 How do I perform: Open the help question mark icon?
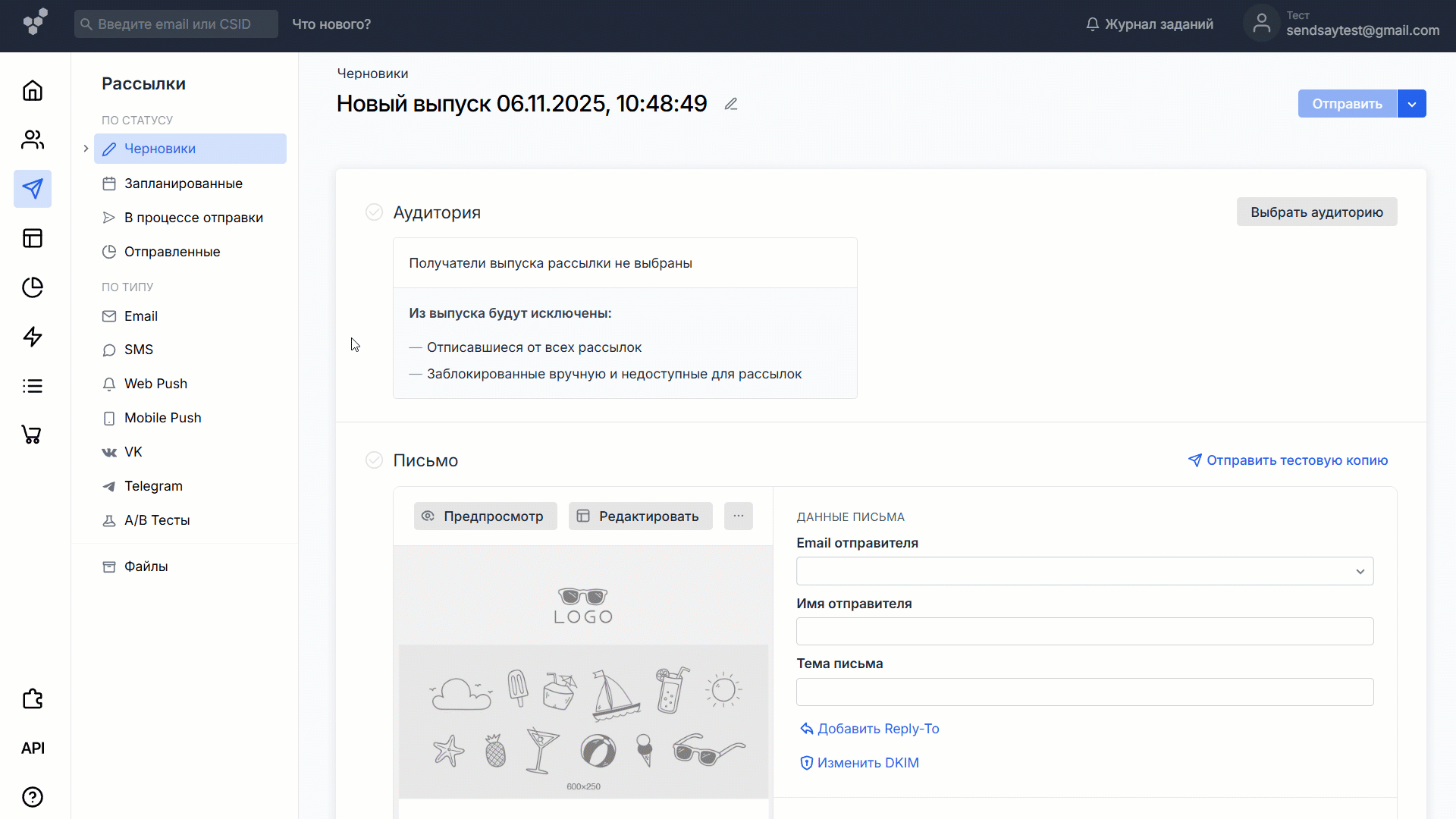(x=33, y=797)
